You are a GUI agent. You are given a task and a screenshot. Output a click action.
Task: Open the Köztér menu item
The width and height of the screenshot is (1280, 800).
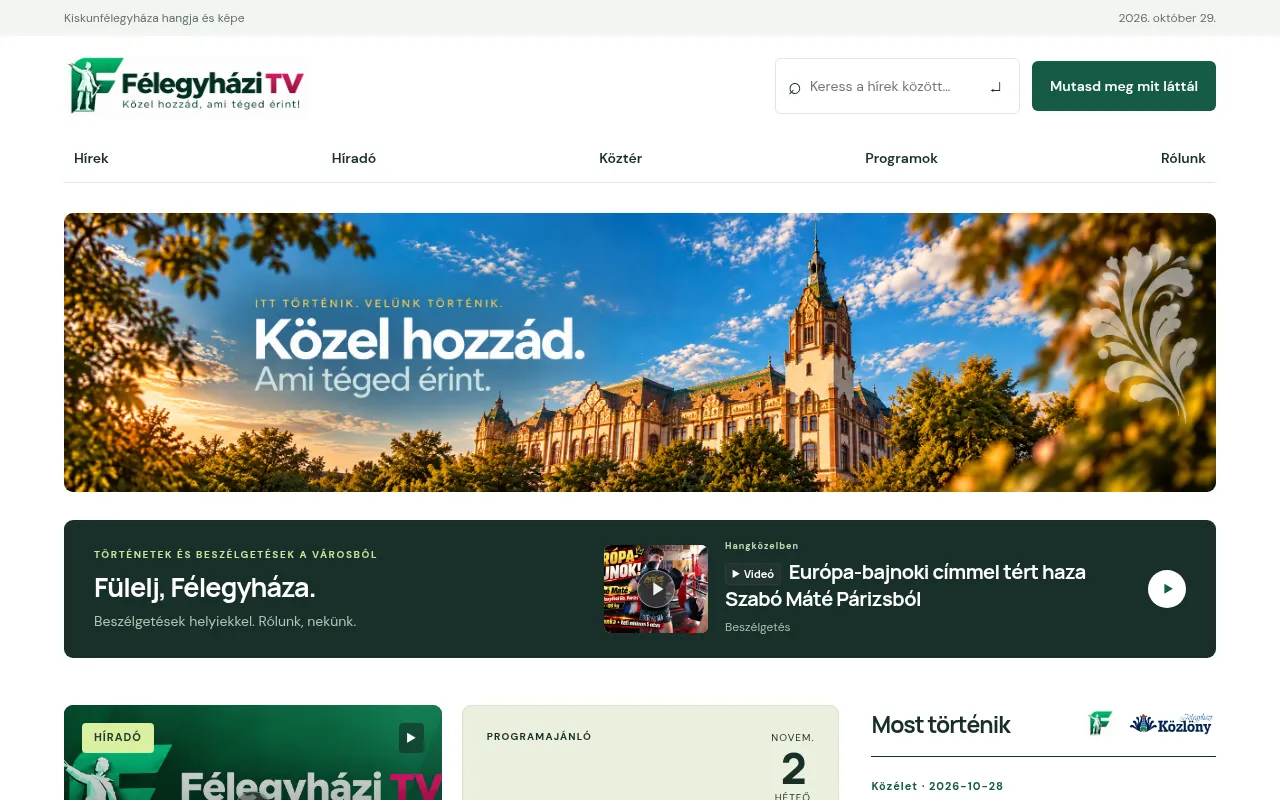pyautogui.click(x=621, y=158)
